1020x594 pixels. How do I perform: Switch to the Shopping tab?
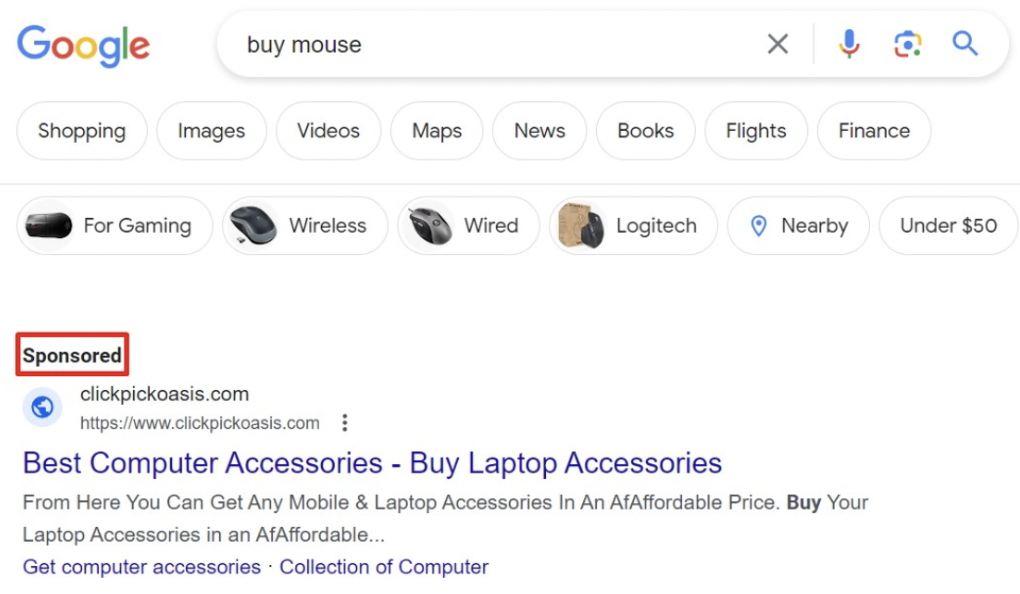(x=82, y=131)
